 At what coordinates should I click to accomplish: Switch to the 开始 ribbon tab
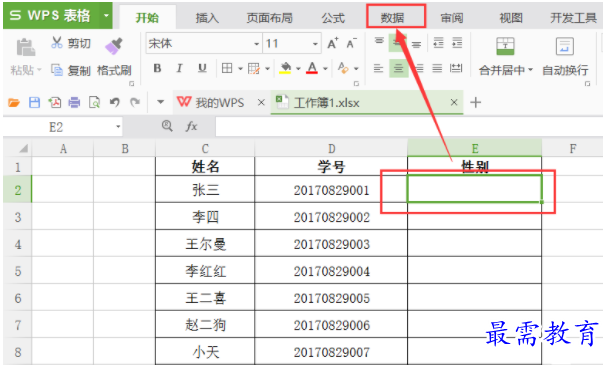[x=147, y=18]
